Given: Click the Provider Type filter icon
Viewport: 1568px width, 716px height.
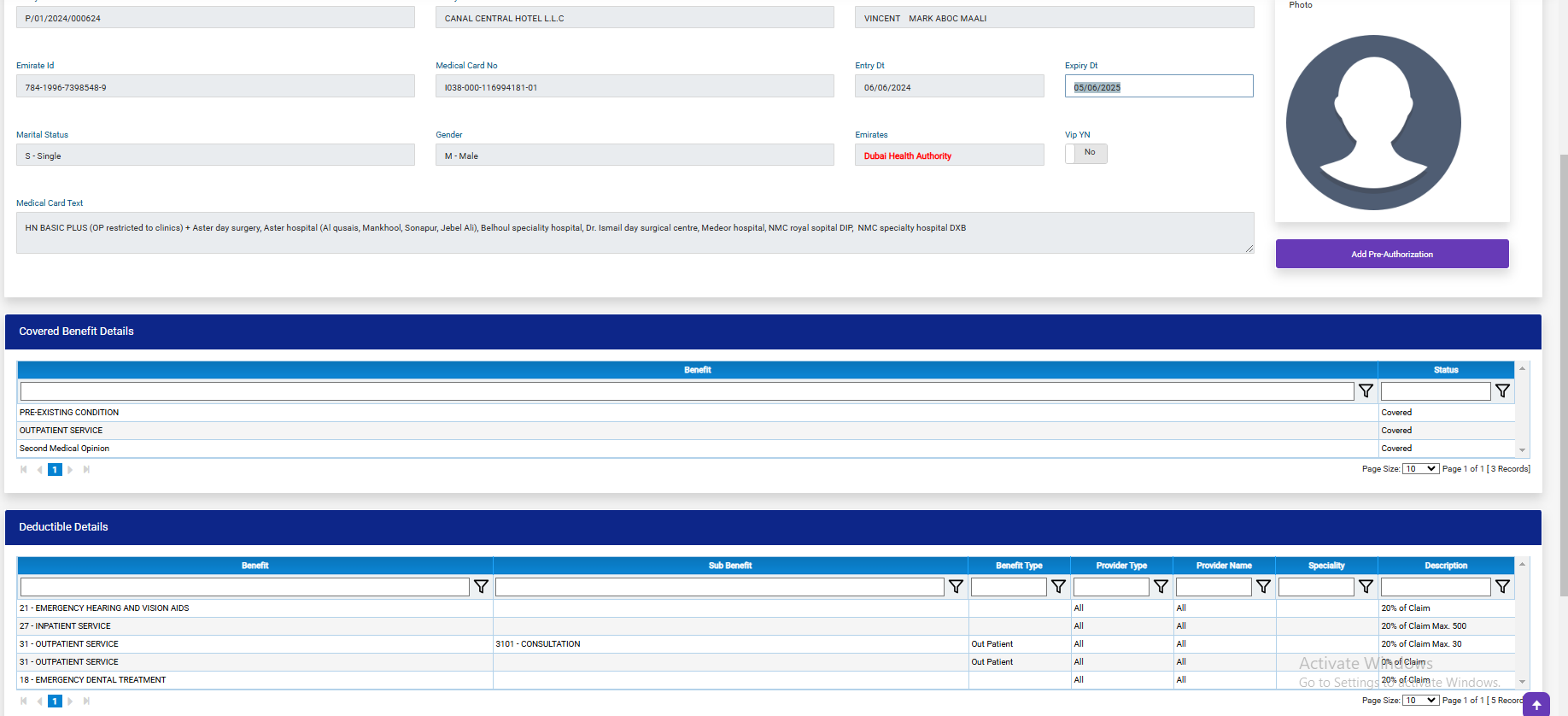Looking at the screenshot, I should coord(1161,587).
